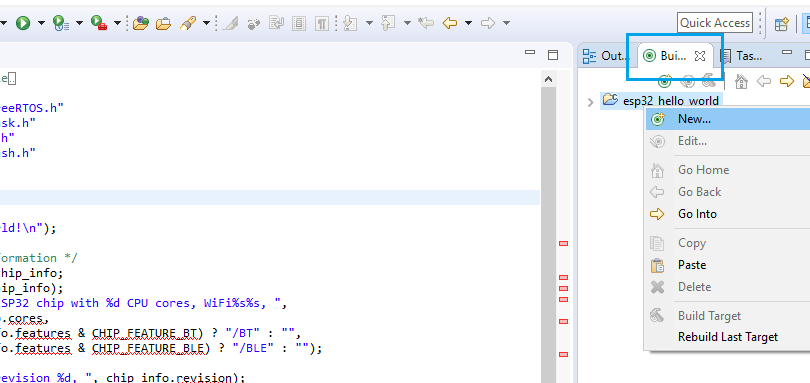Minimize the code editor pane
Viewport: 810px width, 383px height.
[x=529, y=53]
